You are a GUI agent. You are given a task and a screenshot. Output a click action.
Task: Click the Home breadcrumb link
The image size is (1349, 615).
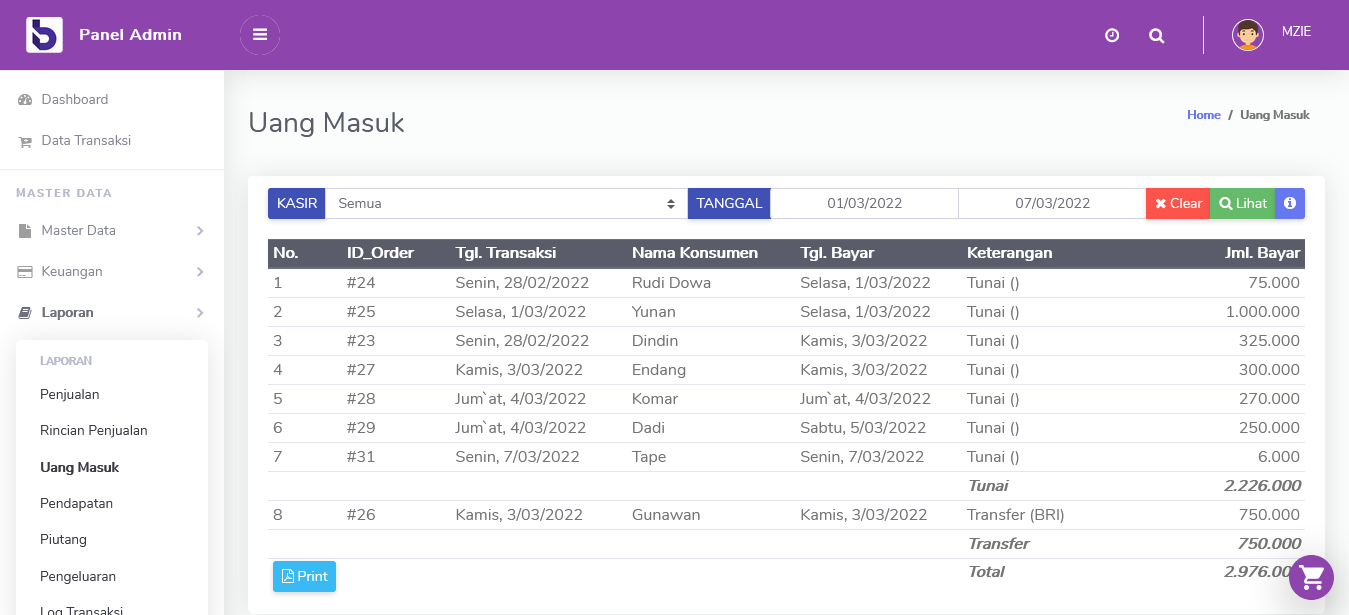coord(1204,115)
